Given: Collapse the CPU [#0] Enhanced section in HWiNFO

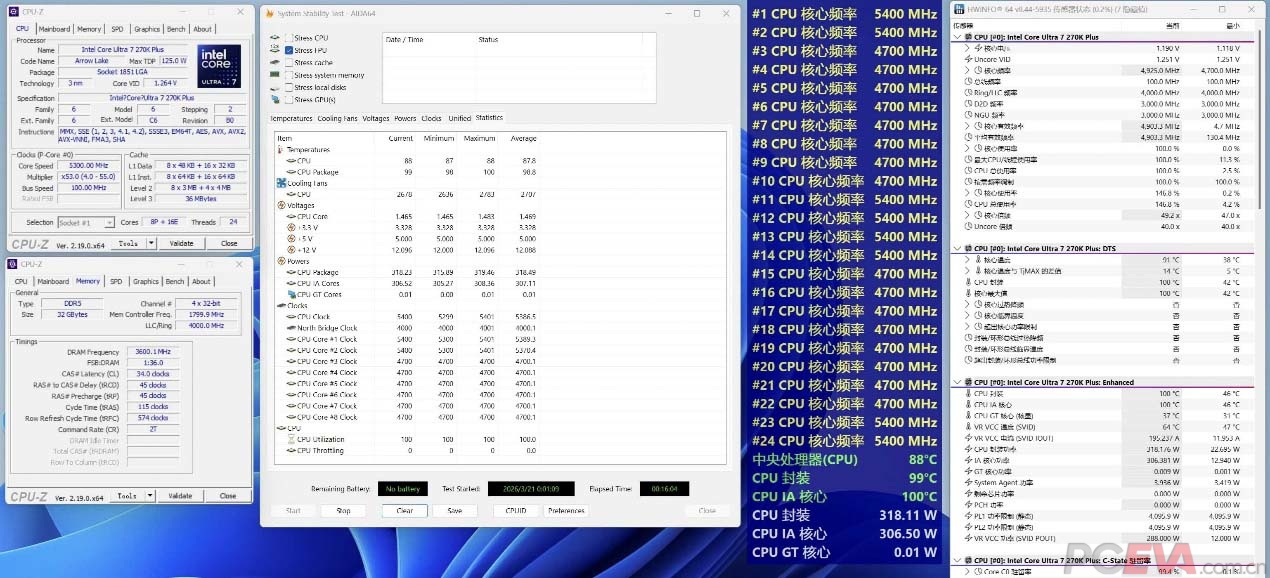Looking at the screenshot, I should pos(956,382).
